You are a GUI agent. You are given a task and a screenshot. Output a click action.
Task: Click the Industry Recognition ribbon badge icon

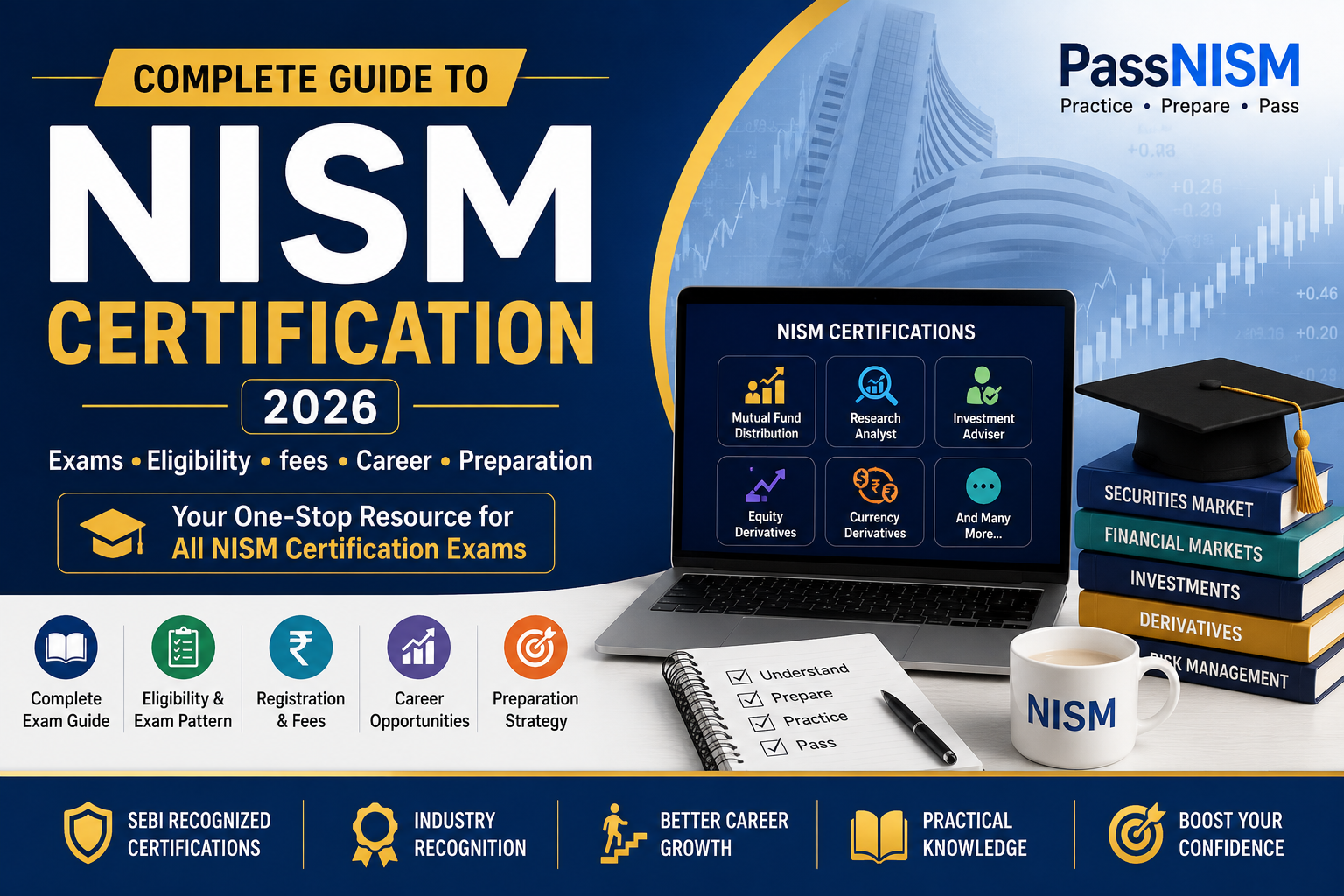(x=374, y=835)
